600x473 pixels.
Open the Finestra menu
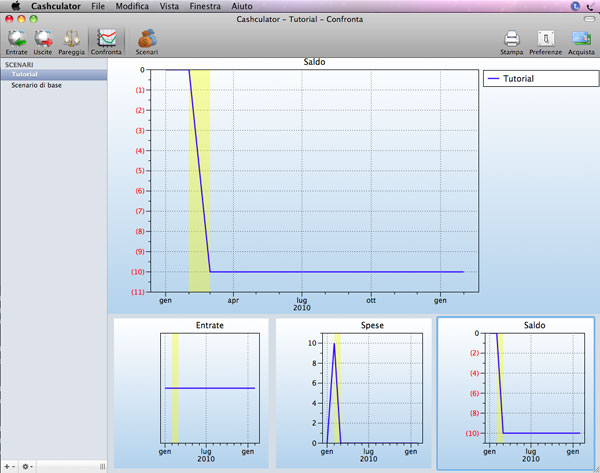pos(206,6)
